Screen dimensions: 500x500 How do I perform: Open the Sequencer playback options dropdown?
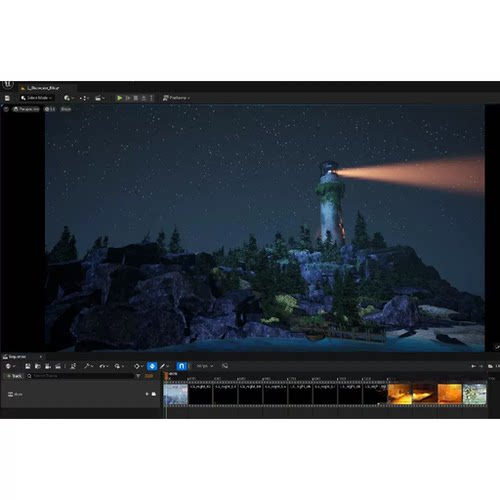(x=104, y=366)
